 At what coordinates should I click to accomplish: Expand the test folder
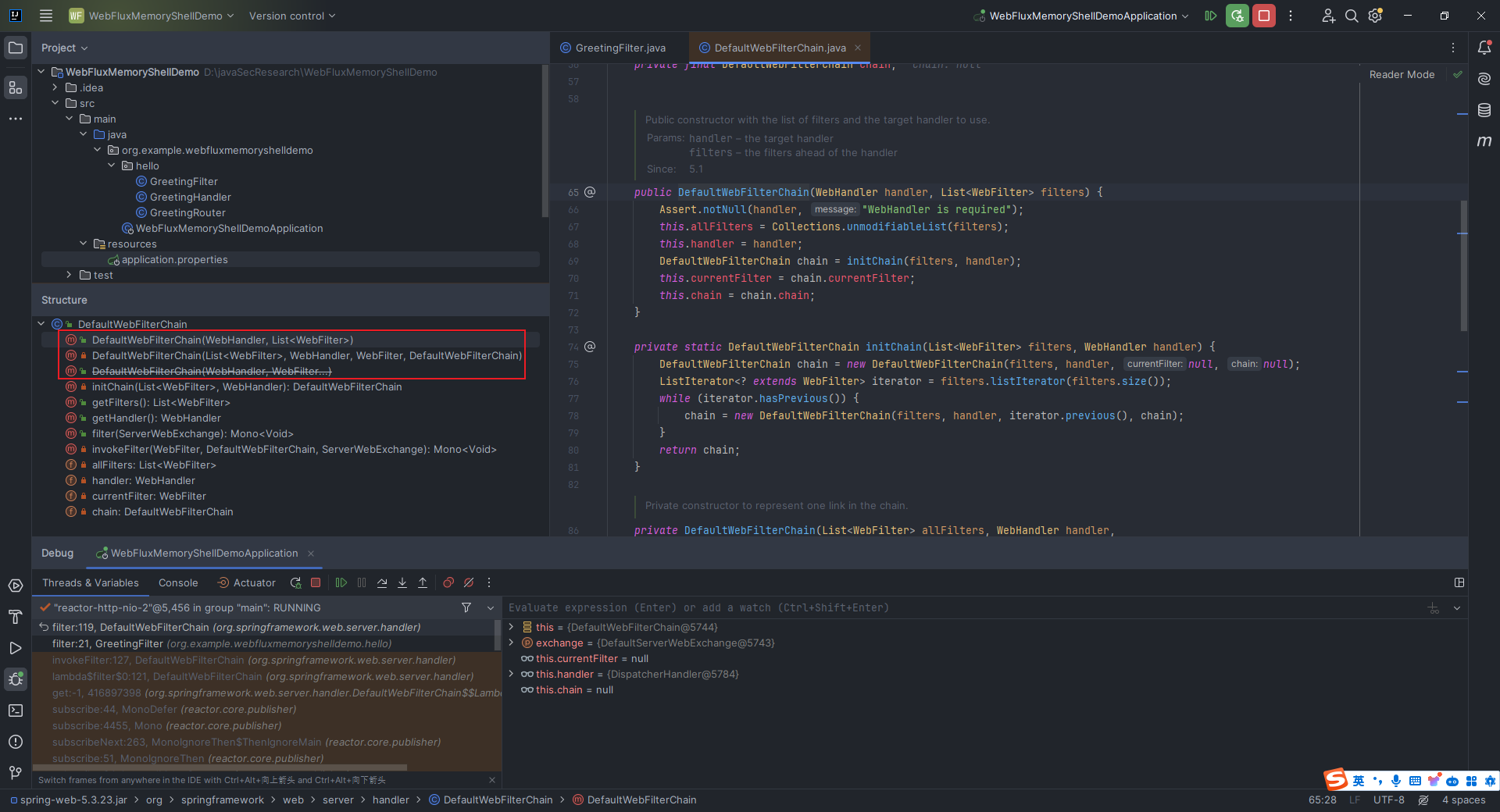click(70, 275)
